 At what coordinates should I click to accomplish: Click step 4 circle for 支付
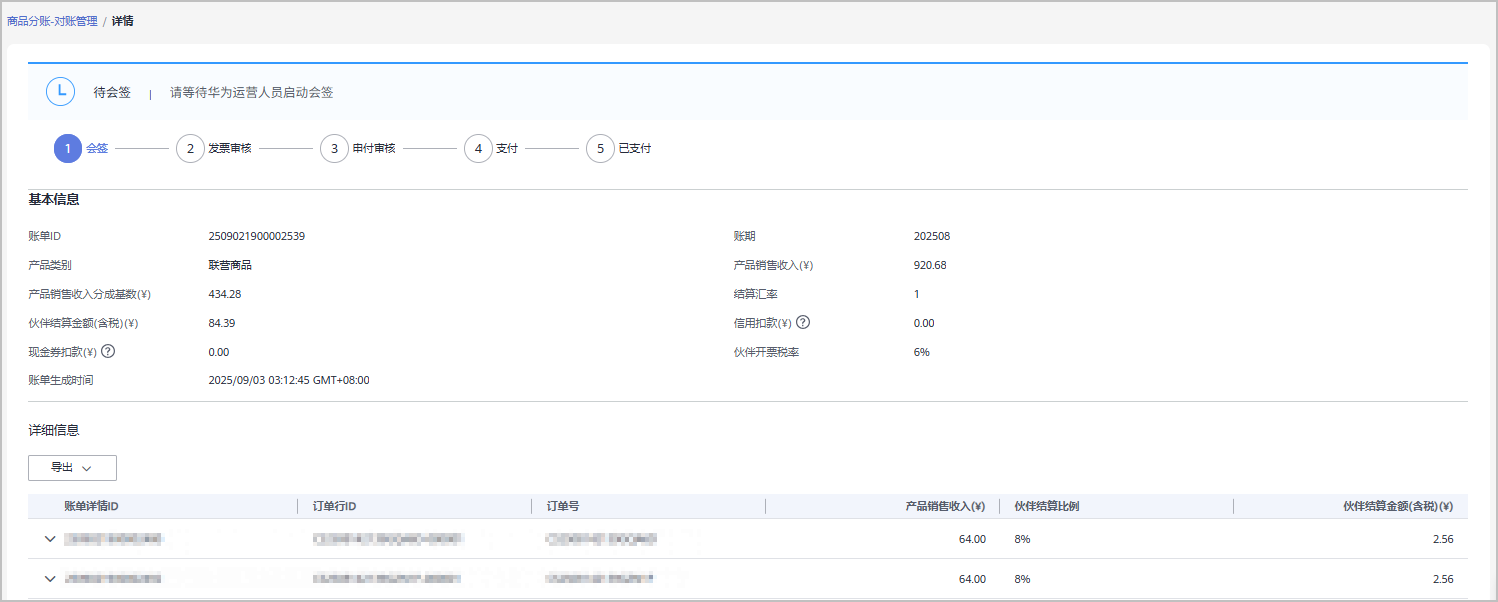point(478,149)
